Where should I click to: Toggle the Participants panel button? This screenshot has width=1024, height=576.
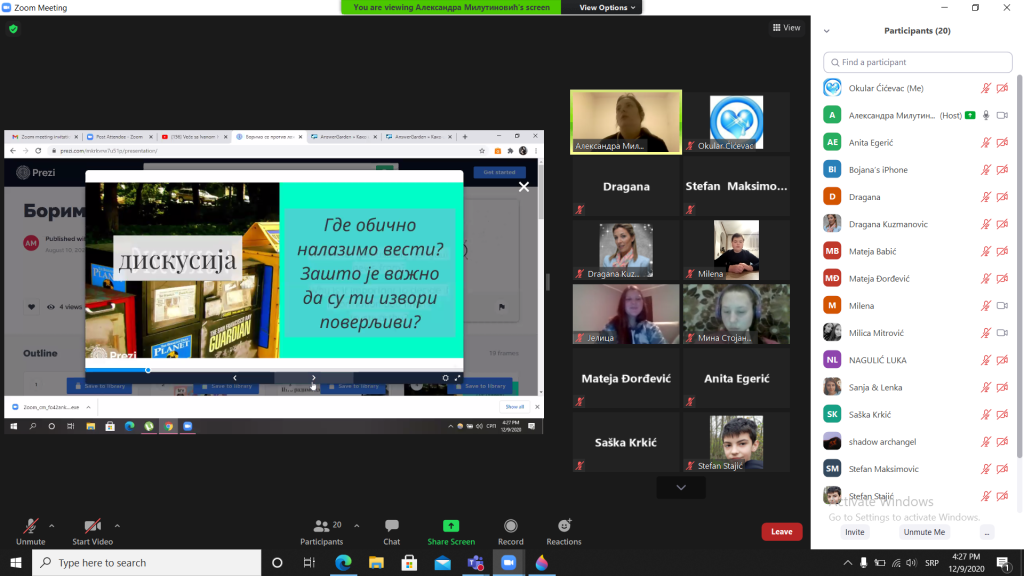322,526
